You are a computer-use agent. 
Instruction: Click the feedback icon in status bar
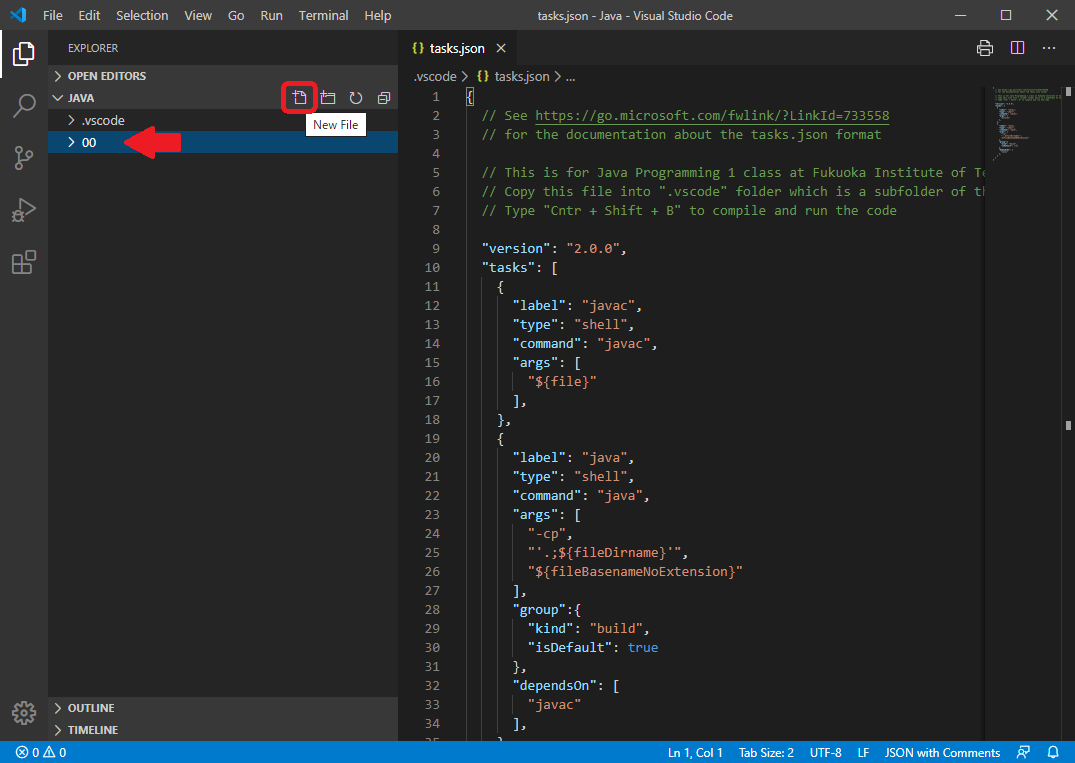pos(1023,752)
